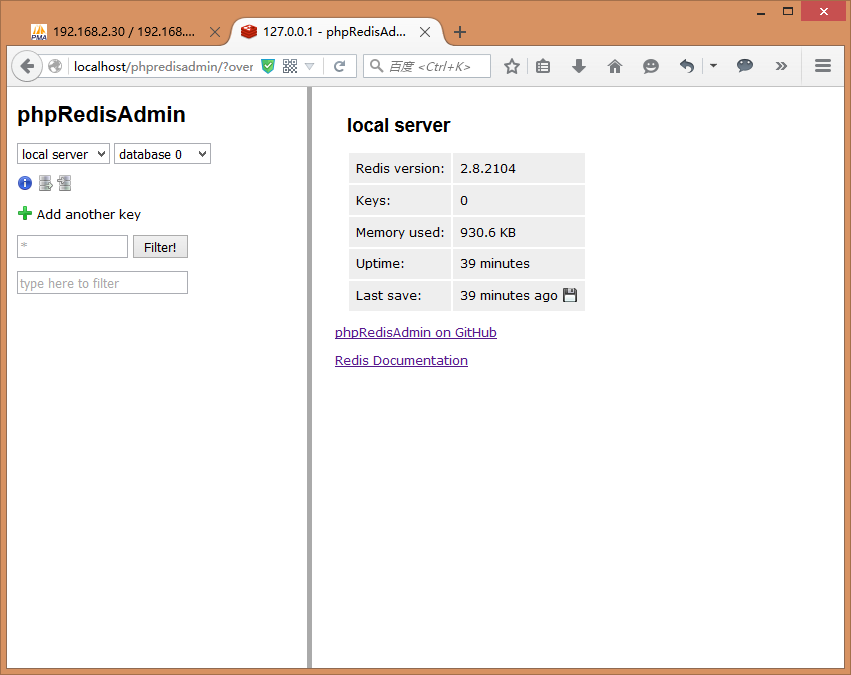851x675 pixels.
Task: Click the 'Redis version:' label cell
Action: pos(400,168)
